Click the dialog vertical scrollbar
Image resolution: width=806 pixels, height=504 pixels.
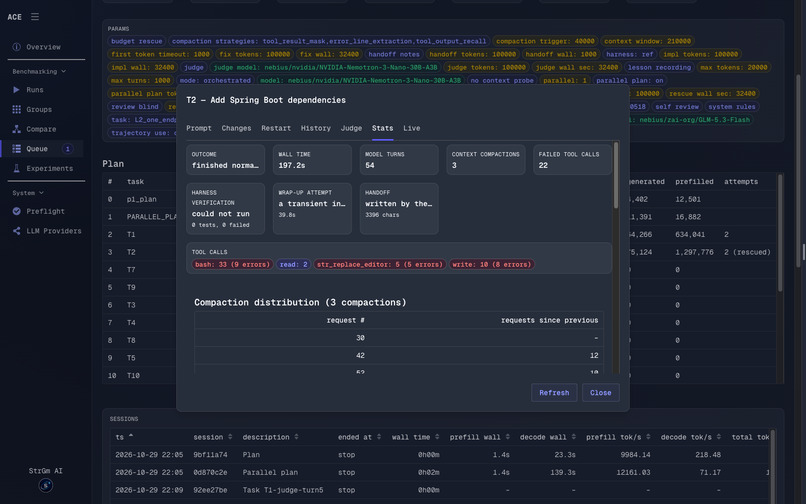616,176
